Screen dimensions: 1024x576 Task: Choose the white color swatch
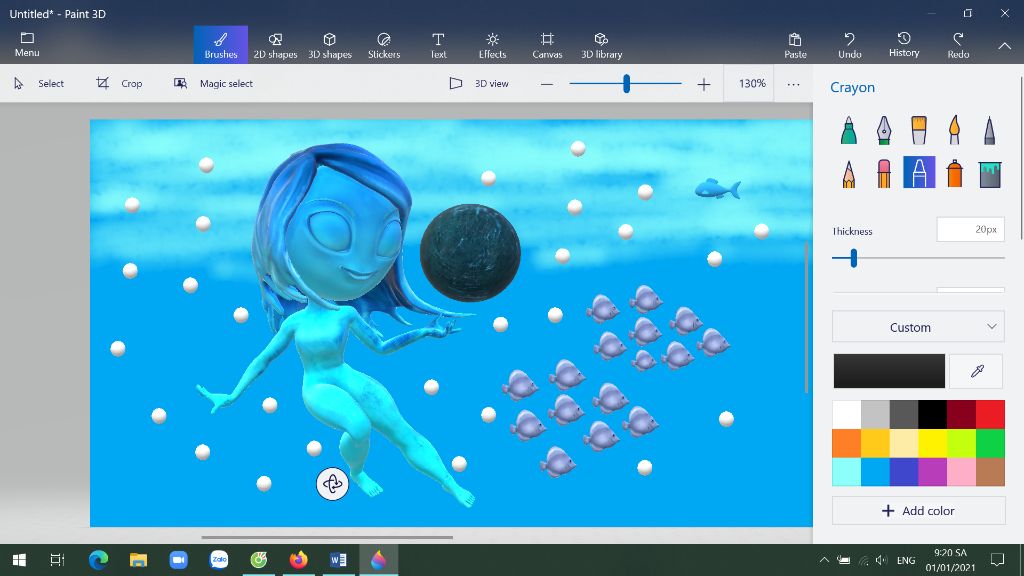[846, 415]
